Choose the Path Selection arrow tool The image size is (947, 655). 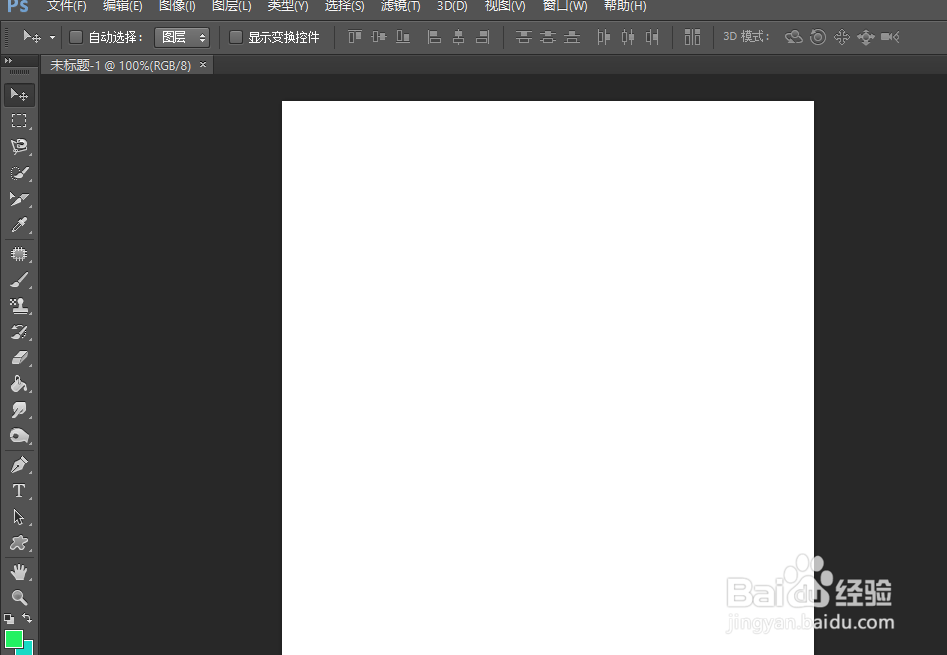point(19,517)
